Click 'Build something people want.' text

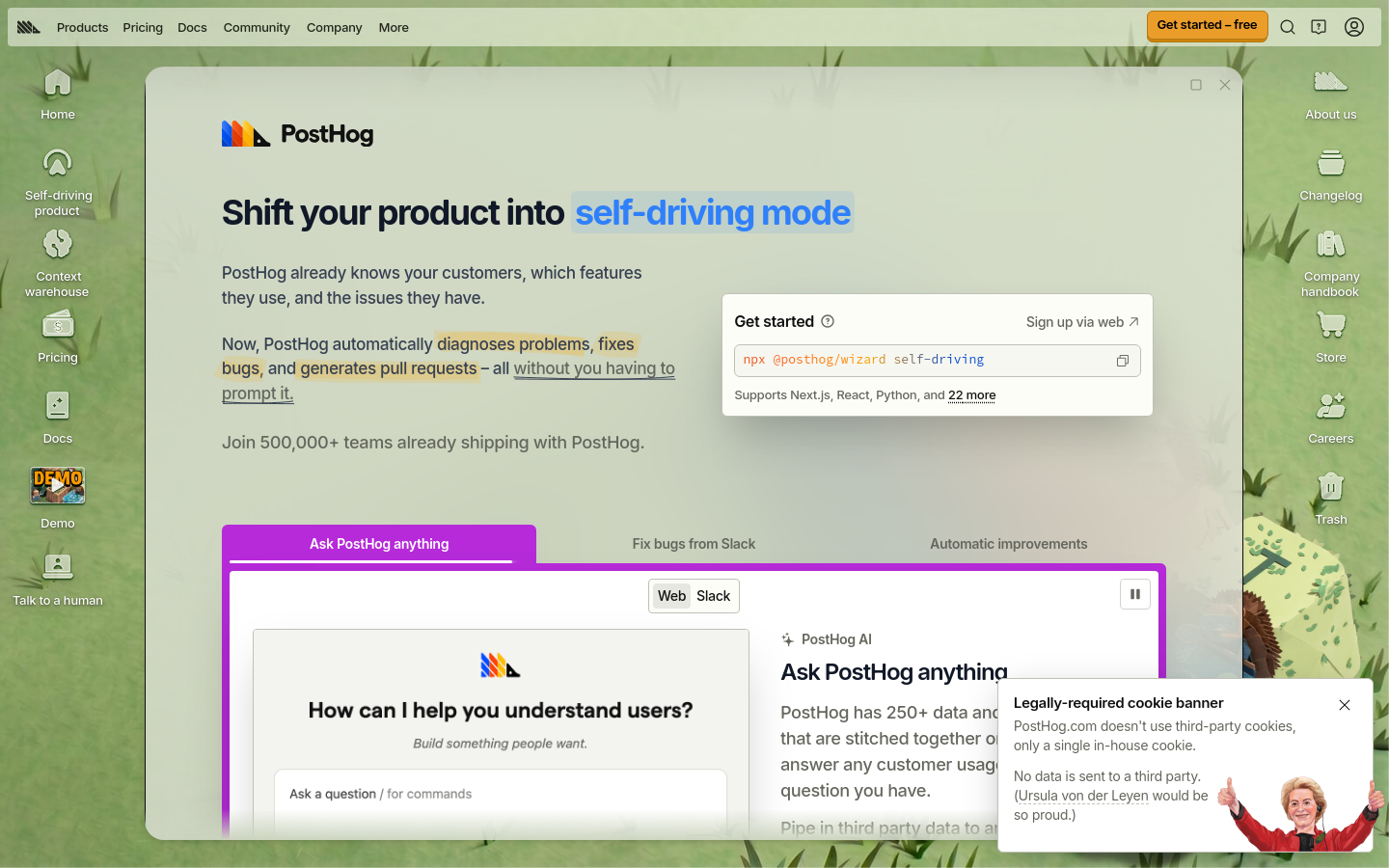pos(501,744)
